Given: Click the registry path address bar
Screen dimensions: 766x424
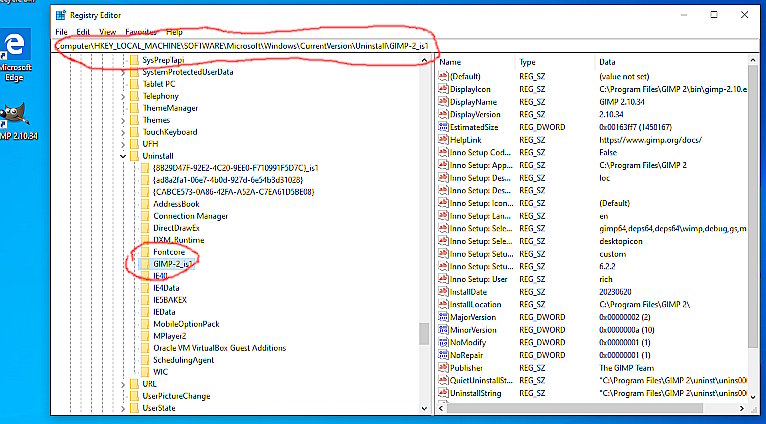Looking at the screenshot, I should tap(404, 46).
